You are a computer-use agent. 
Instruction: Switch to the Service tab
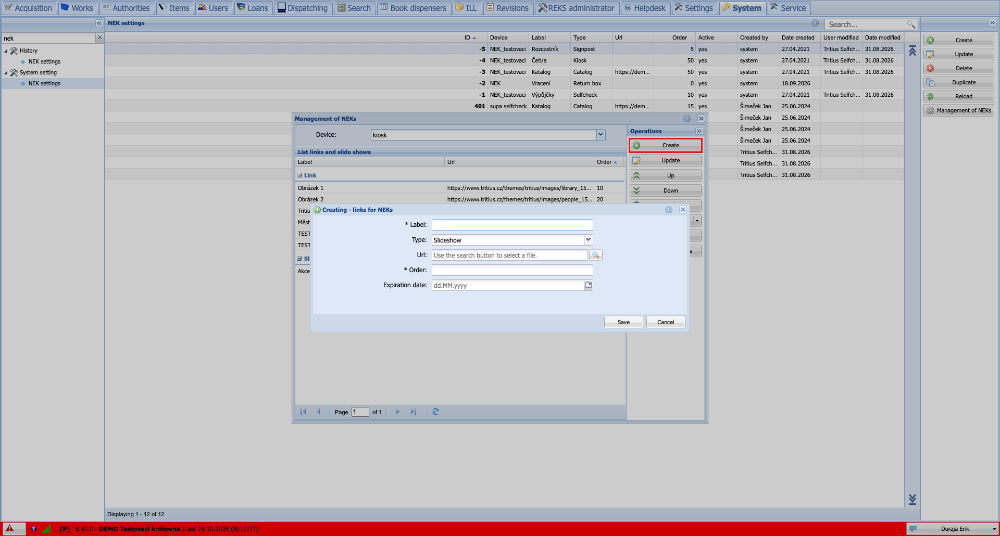[788, 8]
